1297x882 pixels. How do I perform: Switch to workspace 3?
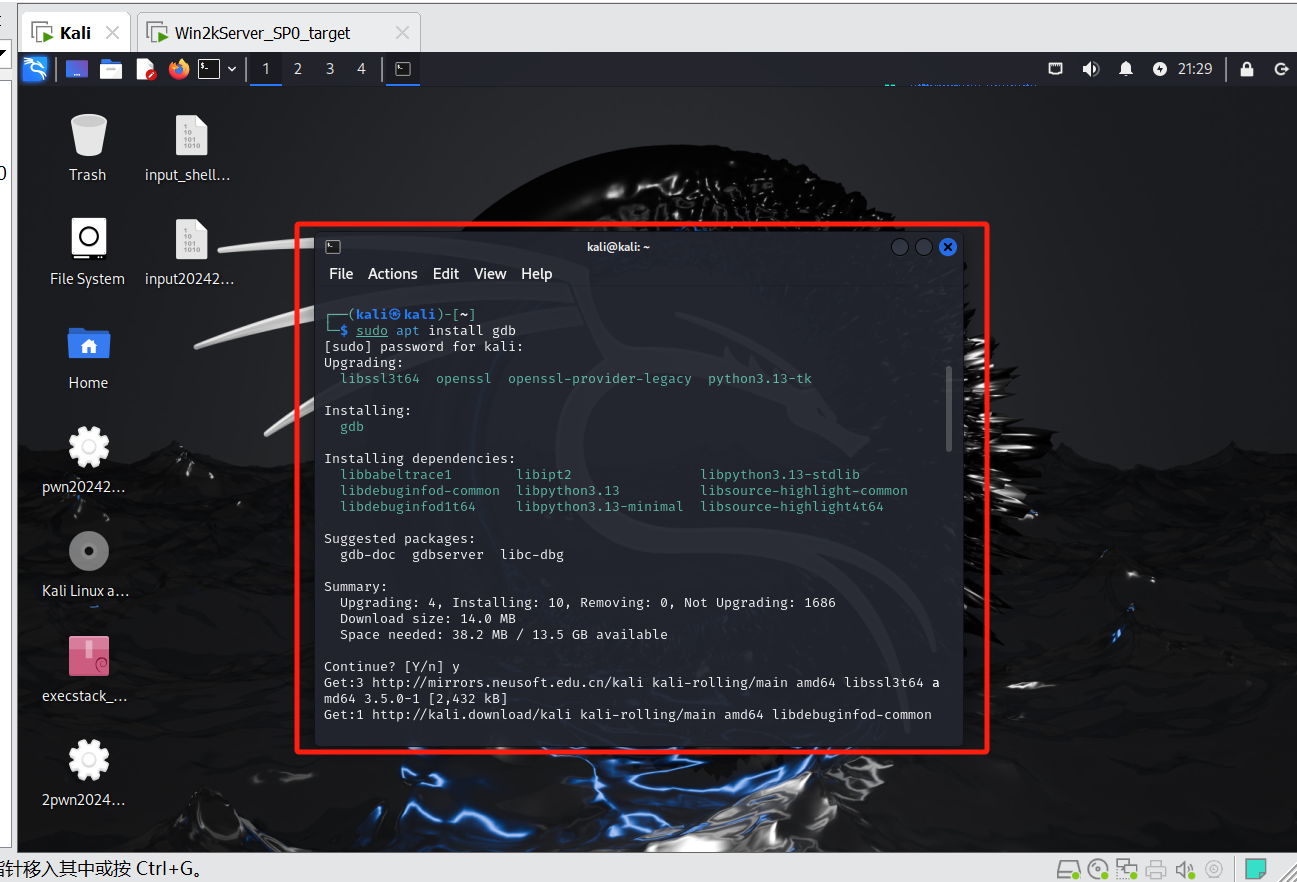(x=330, y=69)
